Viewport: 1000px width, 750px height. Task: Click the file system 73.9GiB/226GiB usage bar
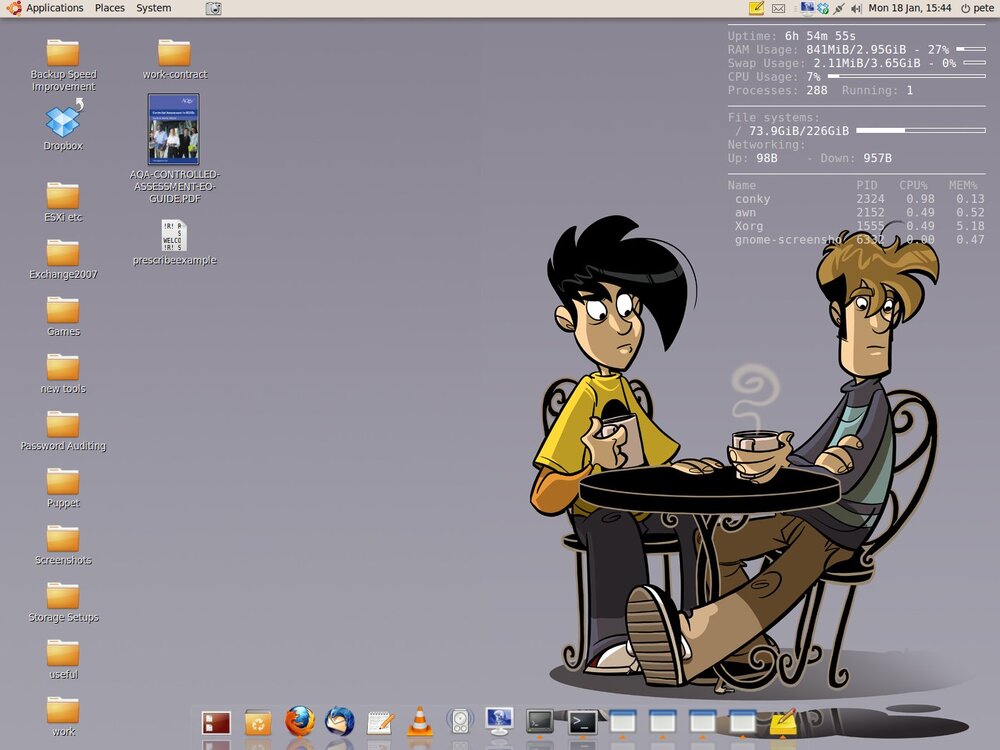(921, 131)
